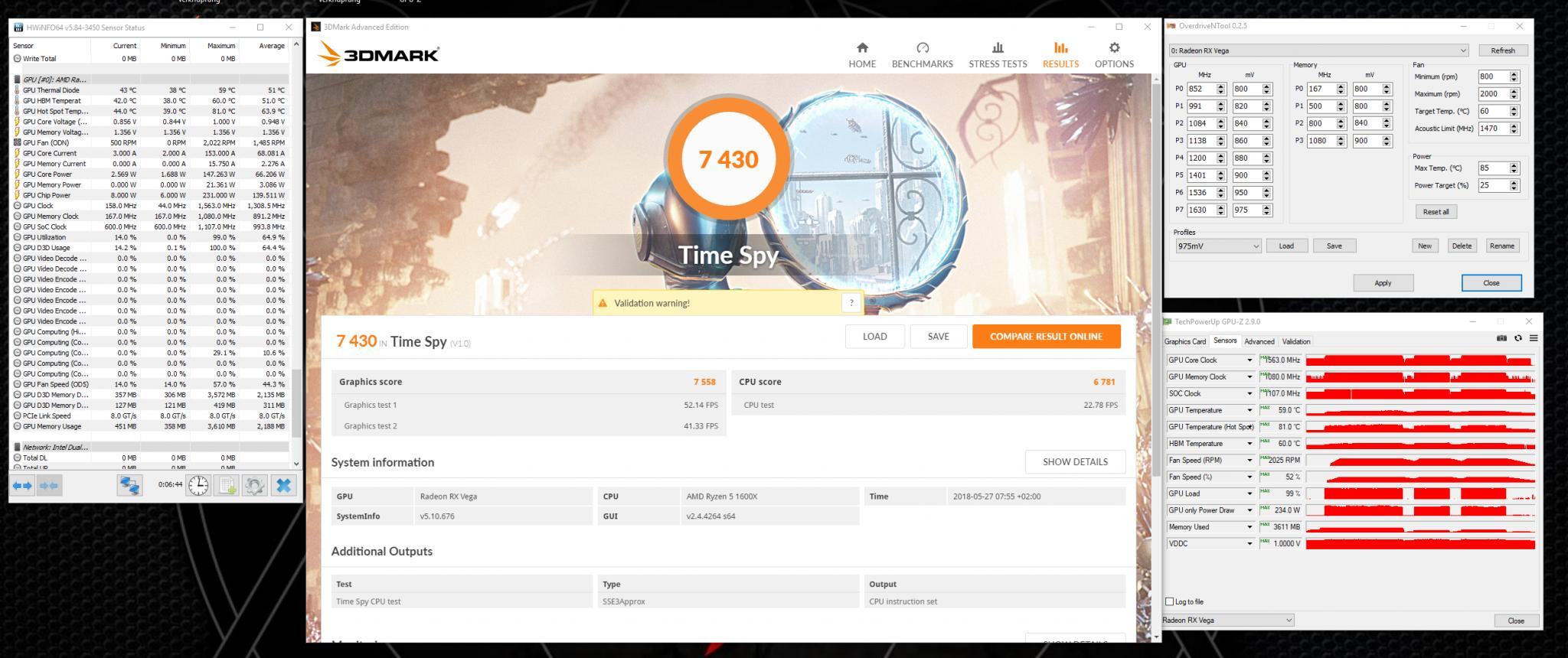Click the GPU Clock sensor icon in HWiNFO

coord(18,206)
